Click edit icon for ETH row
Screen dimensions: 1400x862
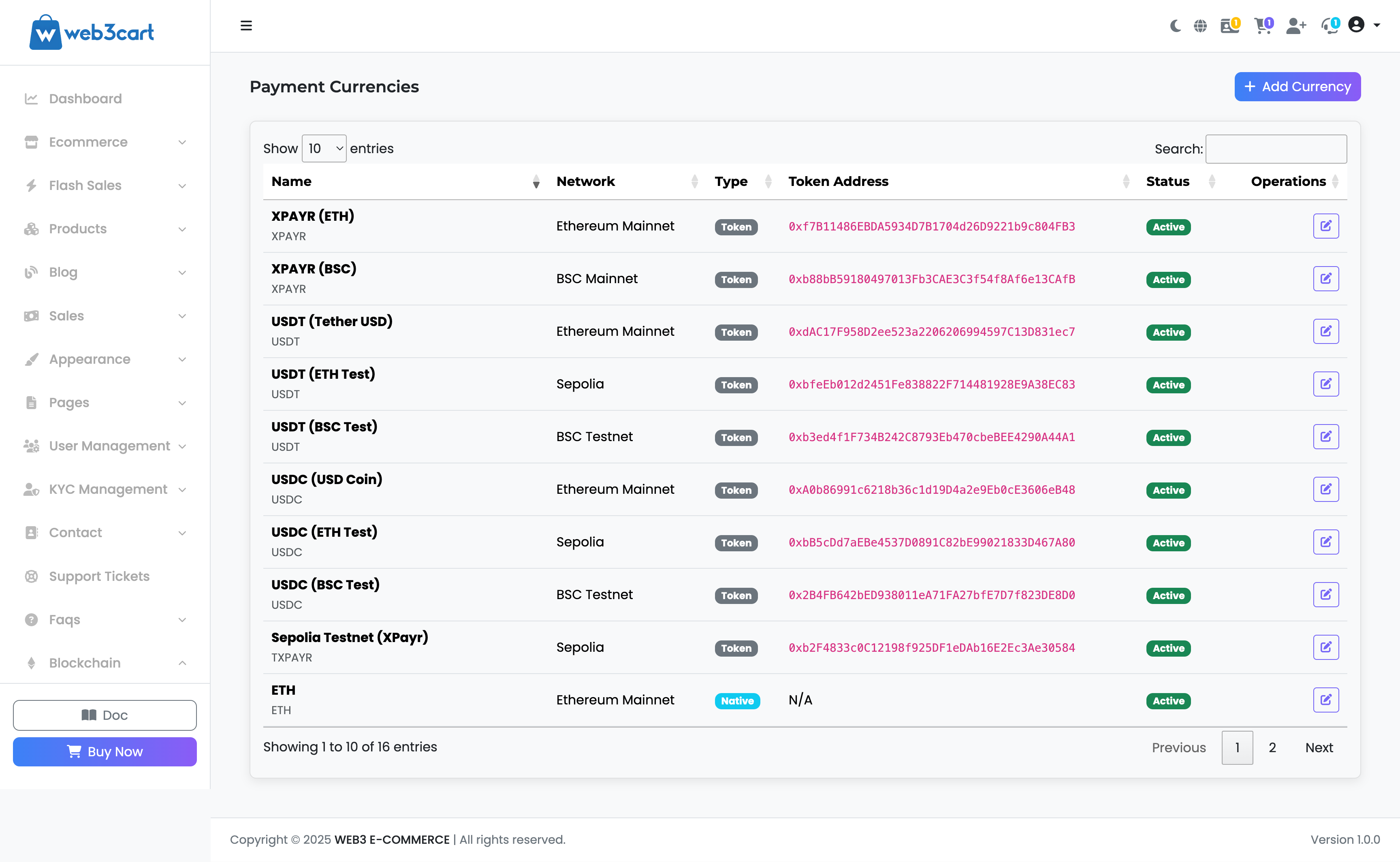[x=1325, y=700]
